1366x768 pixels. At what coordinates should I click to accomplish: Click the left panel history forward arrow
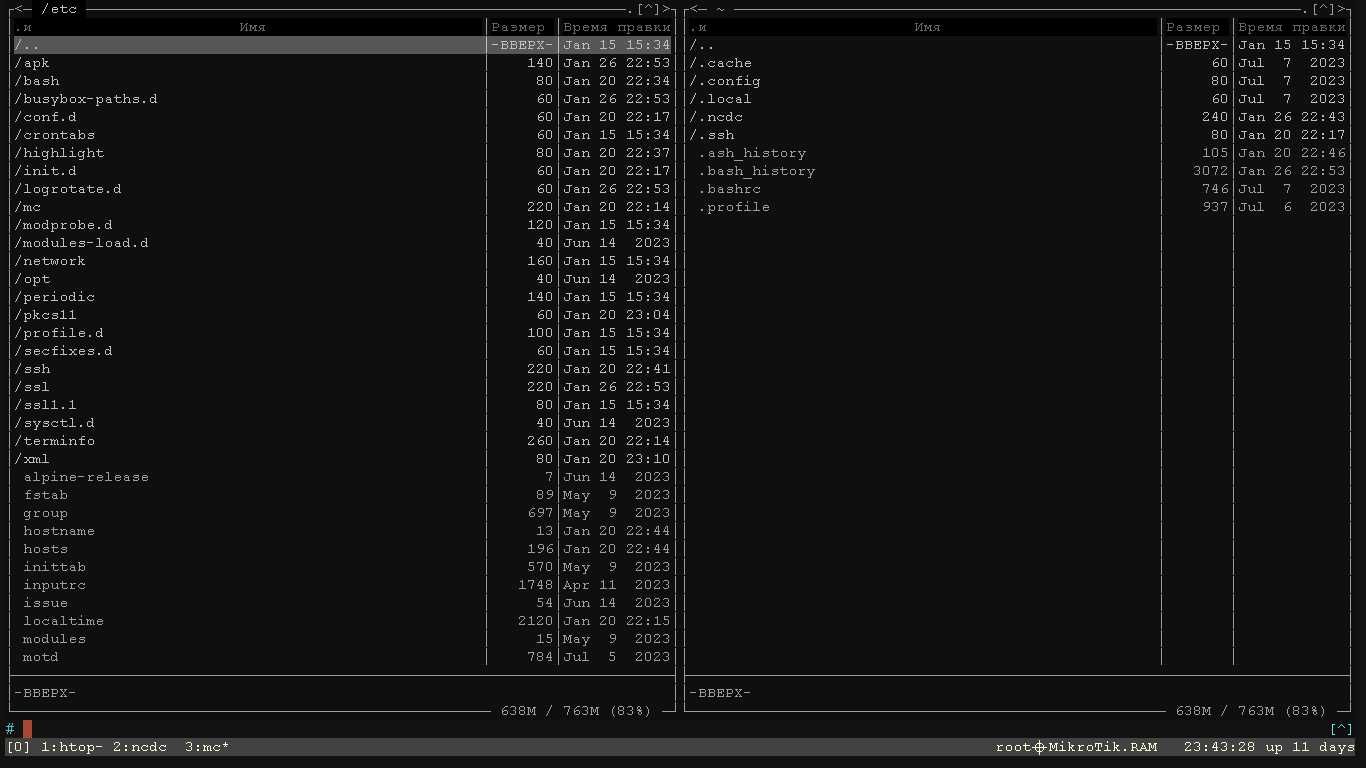pyautogui.click(x=667, y=9)
